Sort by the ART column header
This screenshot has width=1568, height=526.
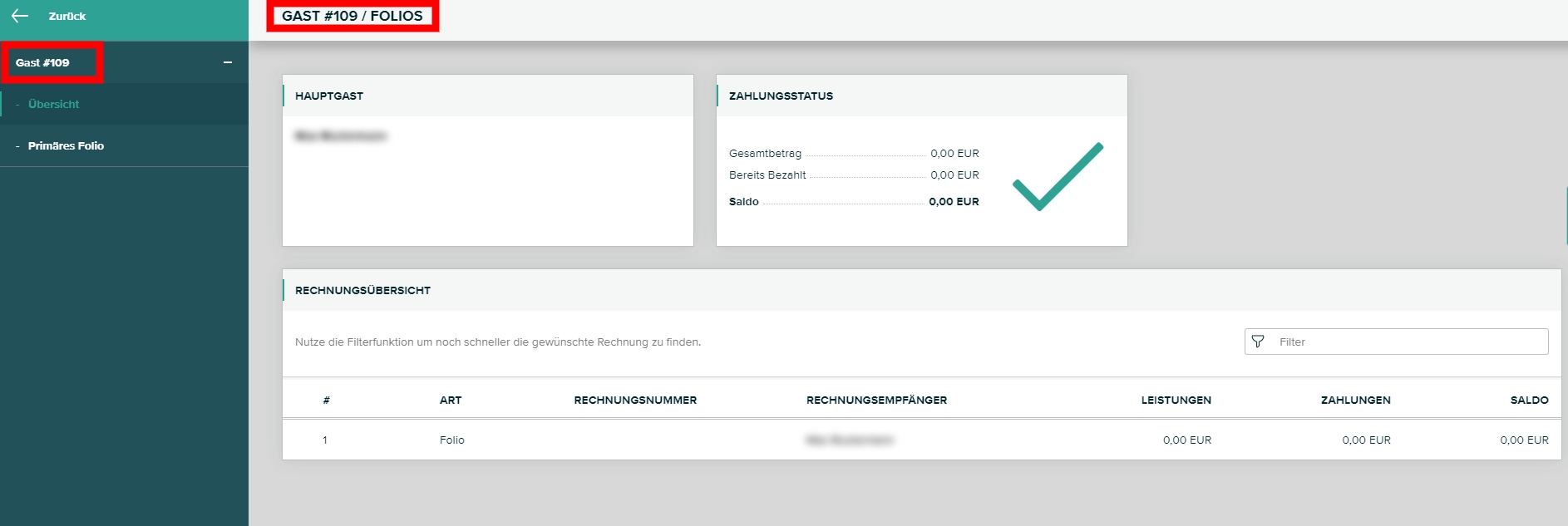451,400
